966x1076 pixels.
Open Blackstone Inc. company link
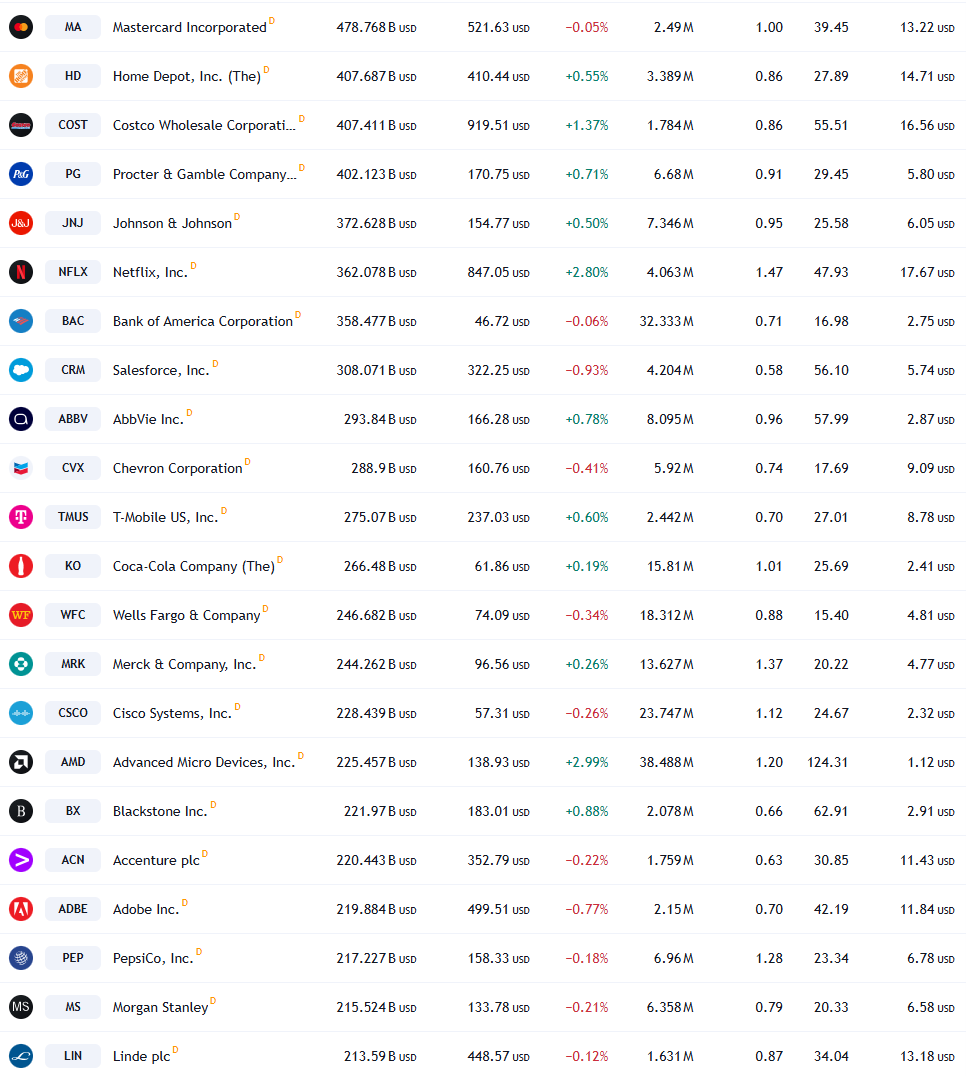pos(160,811)
